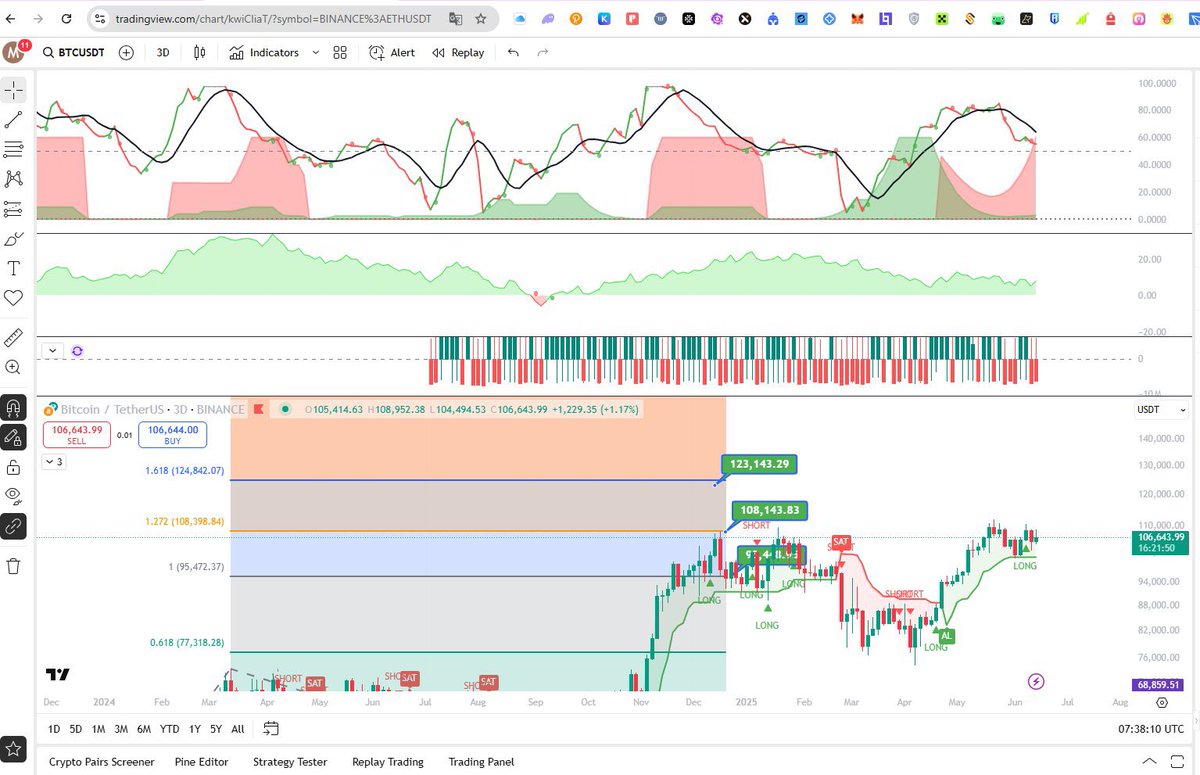Toggle lock all drawings
The image size is (1200, 775).
[x=14, y=467]
